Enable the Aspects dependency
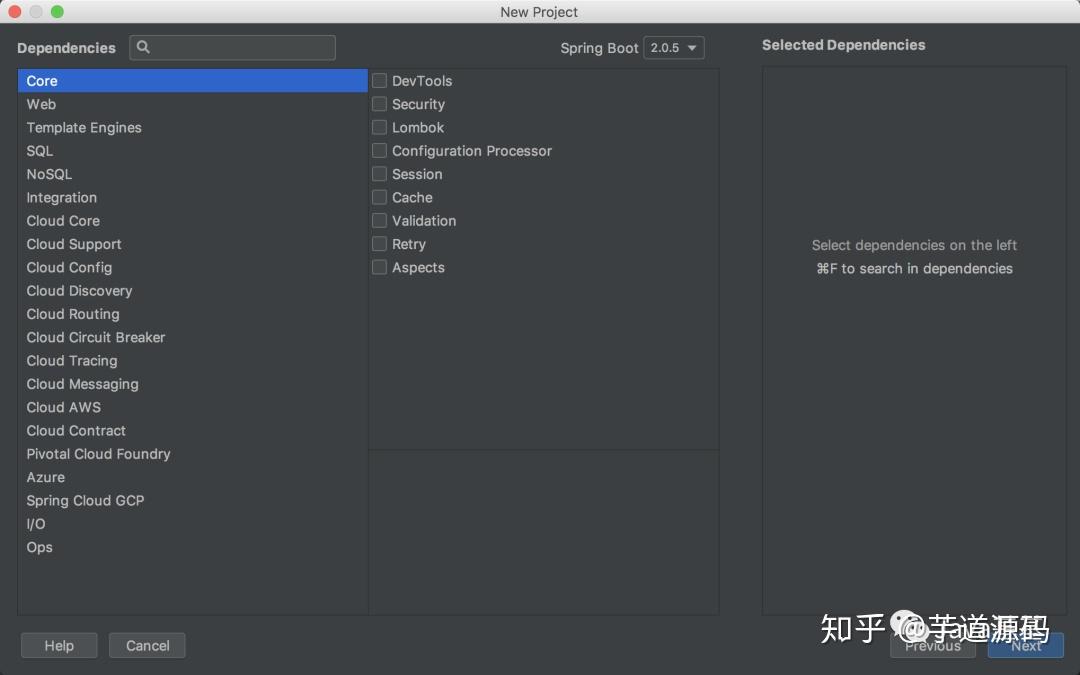 (379, 267)
